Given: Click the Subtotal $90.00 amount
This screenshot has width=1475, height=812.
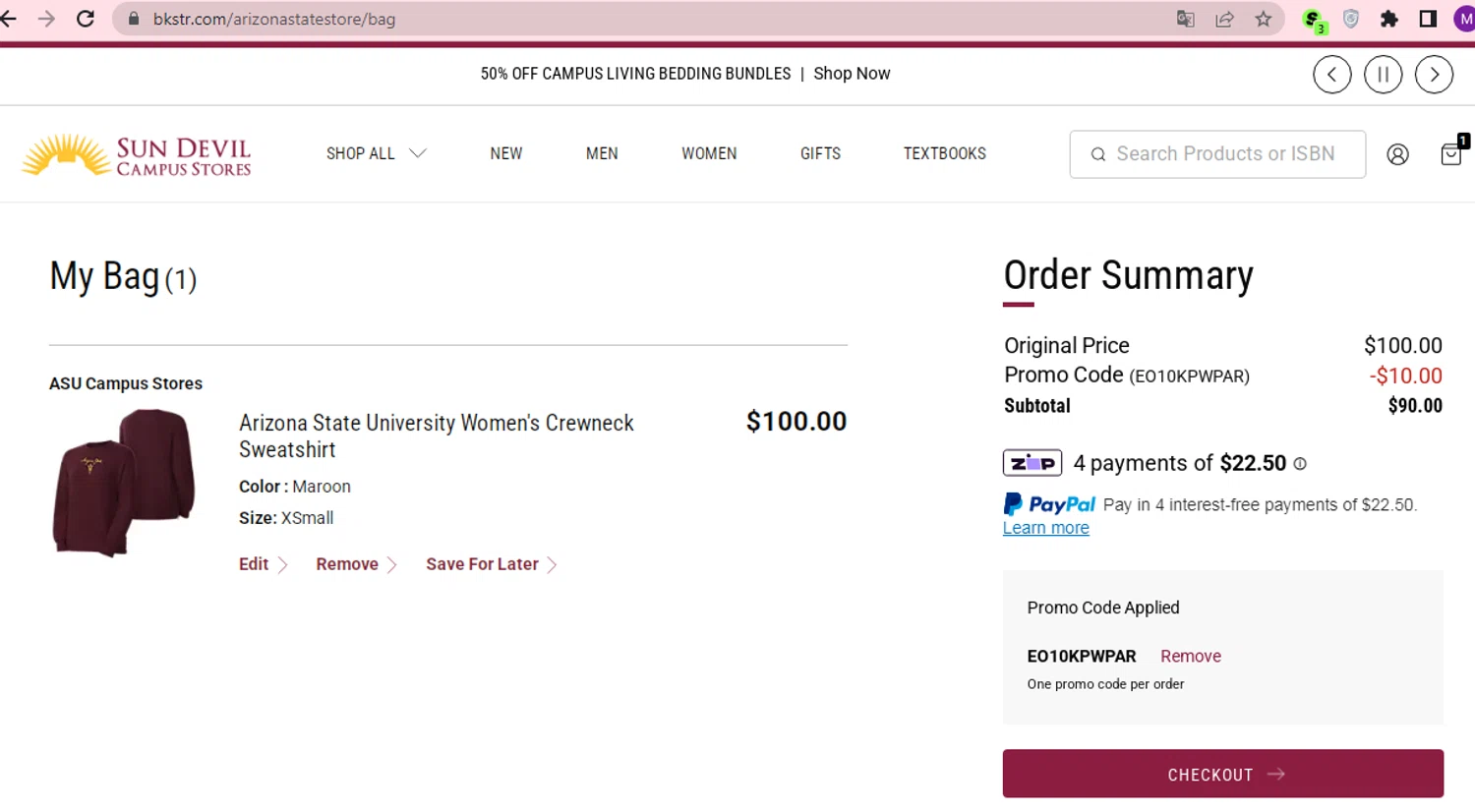Looking at the screenshot, I should (1415, 405).
